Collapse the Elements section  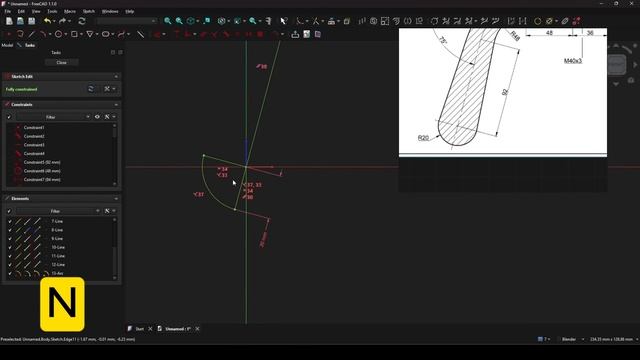pyautogui.click(x=116, y=199)
